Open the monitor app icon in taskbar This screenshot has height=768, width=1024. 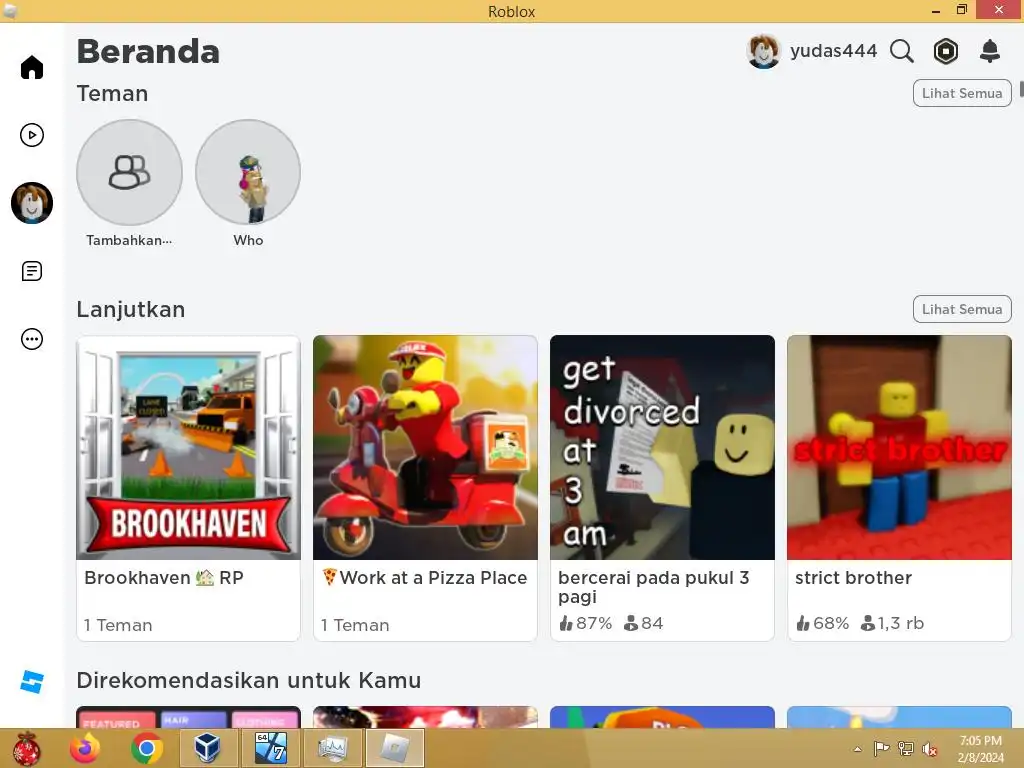tap(332, 748)
